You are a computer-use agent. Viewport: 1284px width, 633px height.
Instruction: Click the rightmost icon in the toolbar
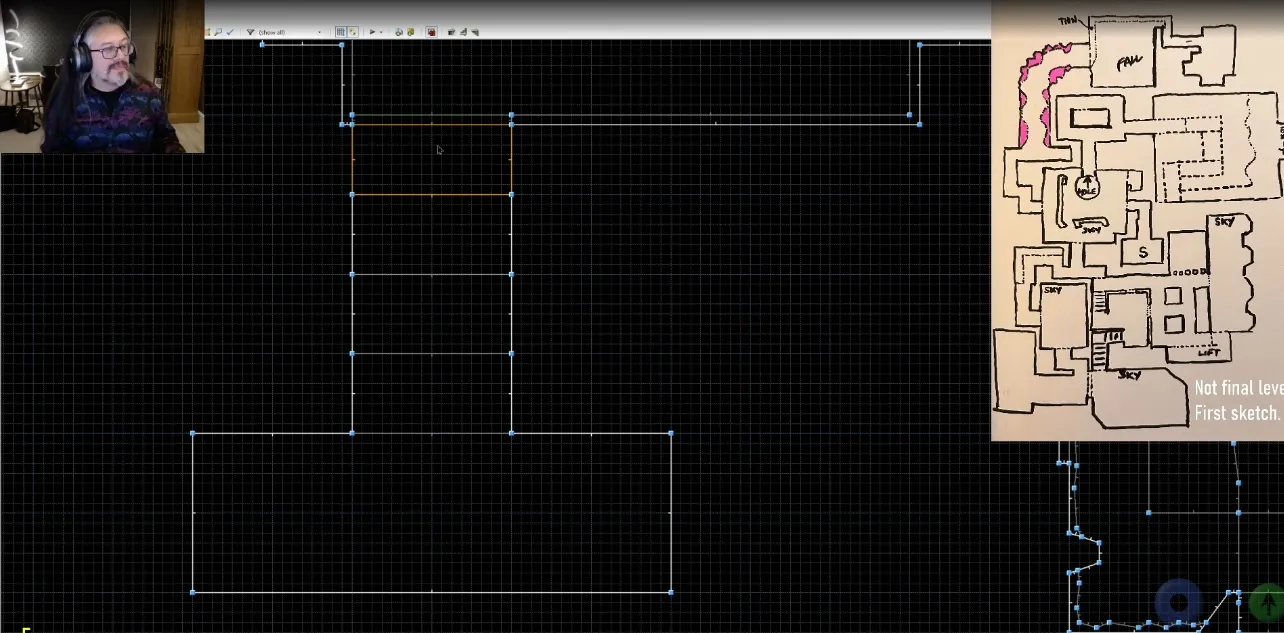[x=475, y=32]
